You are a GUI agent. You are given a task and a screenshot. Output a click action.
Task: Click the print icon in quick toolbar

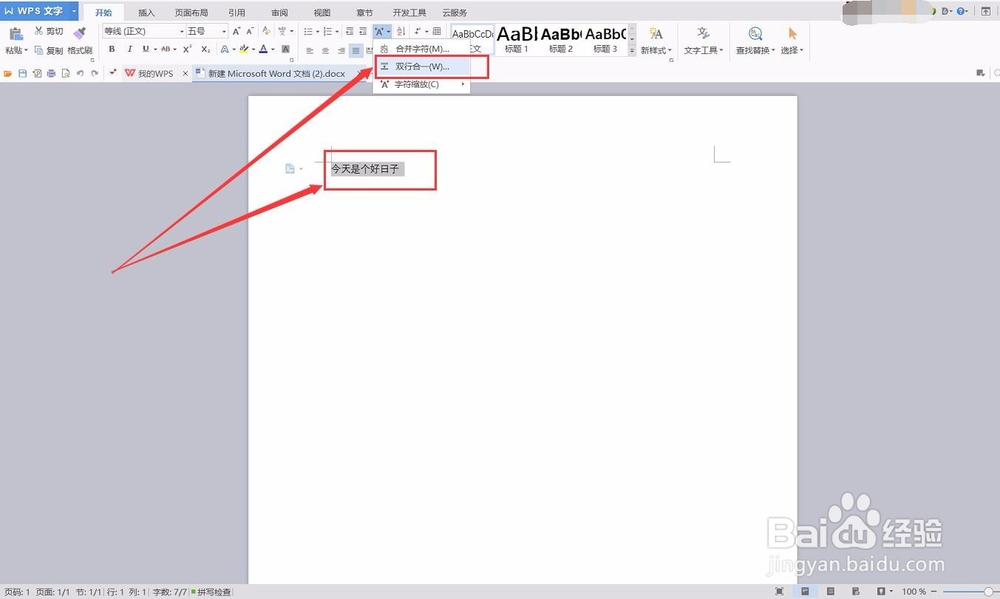click(x=51, y=73)
